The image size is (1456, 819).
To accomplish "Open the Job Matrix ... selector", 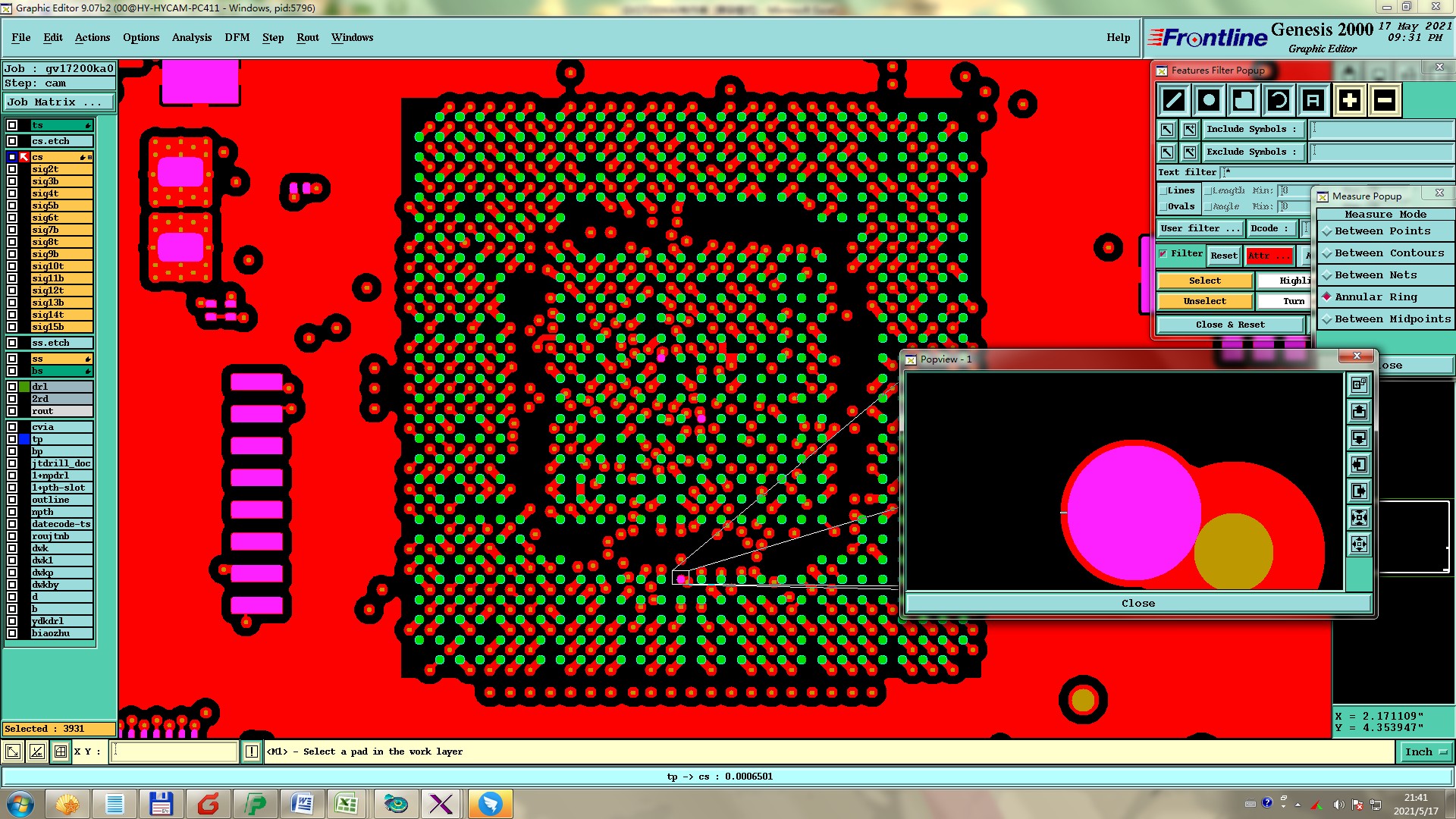I will pos(59,102).
